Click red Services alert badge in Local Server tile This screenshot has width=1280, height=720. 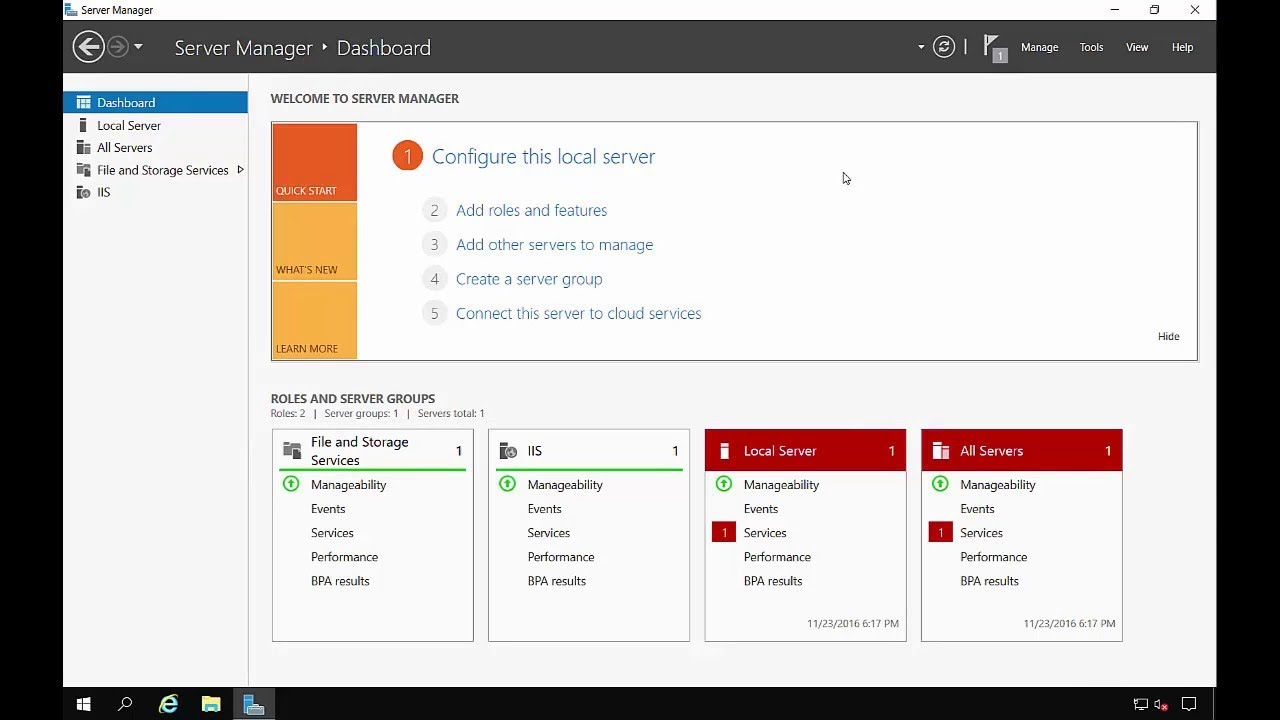[x=724, y=533]
